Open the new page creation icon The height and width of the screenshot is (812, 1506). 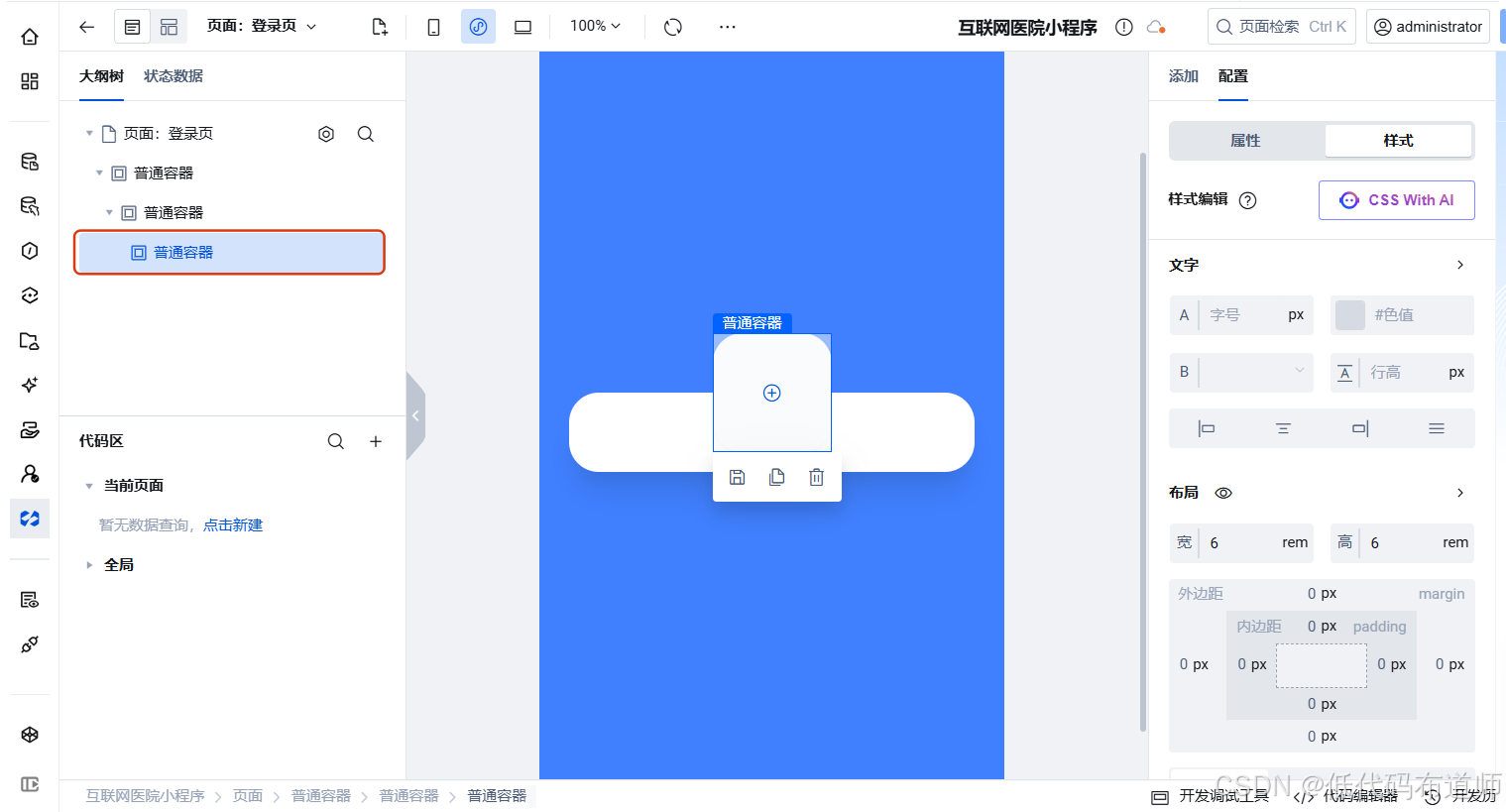tap(380, 26)
